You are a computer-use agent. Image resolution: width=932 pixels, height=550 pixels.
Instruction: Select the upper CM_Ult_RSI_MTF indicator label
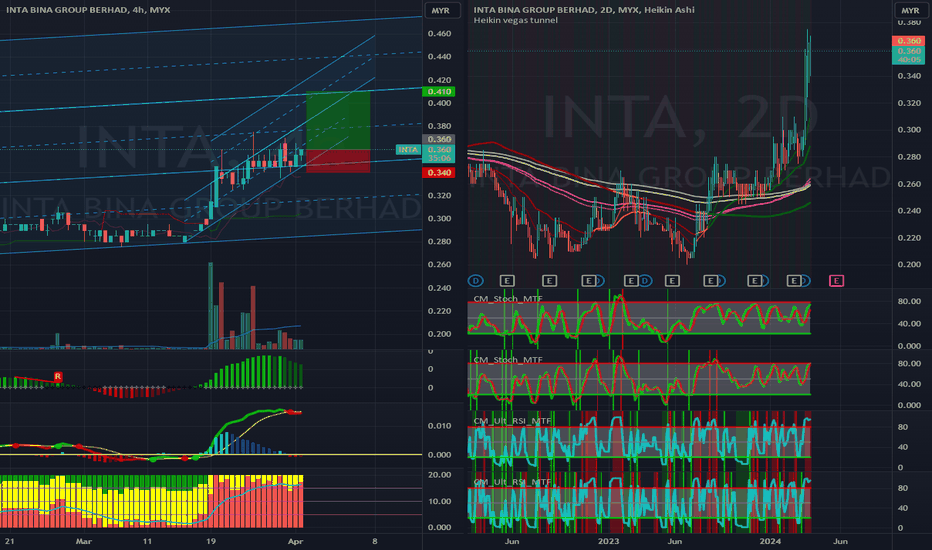click(512, 421)
